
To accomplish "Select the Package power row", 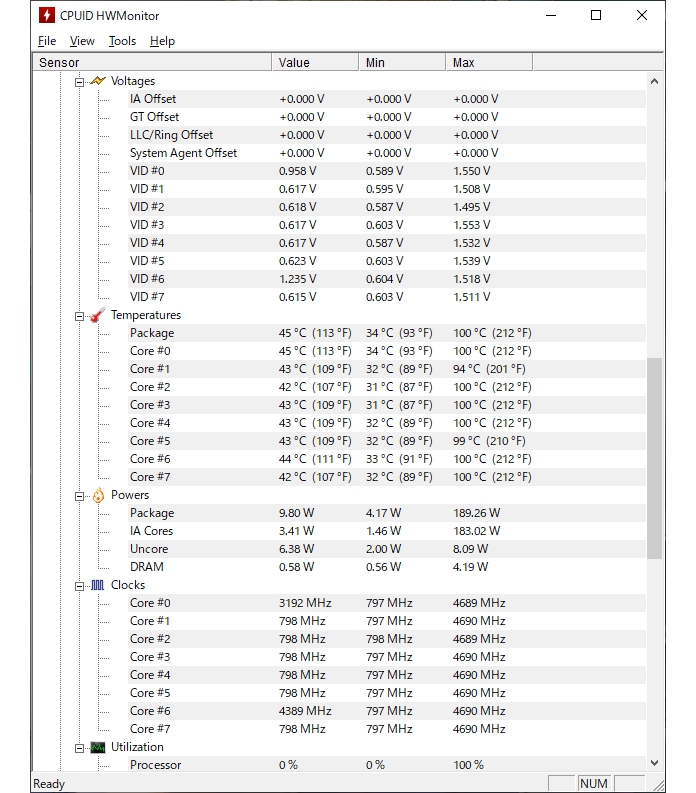I will pos(387,513).
